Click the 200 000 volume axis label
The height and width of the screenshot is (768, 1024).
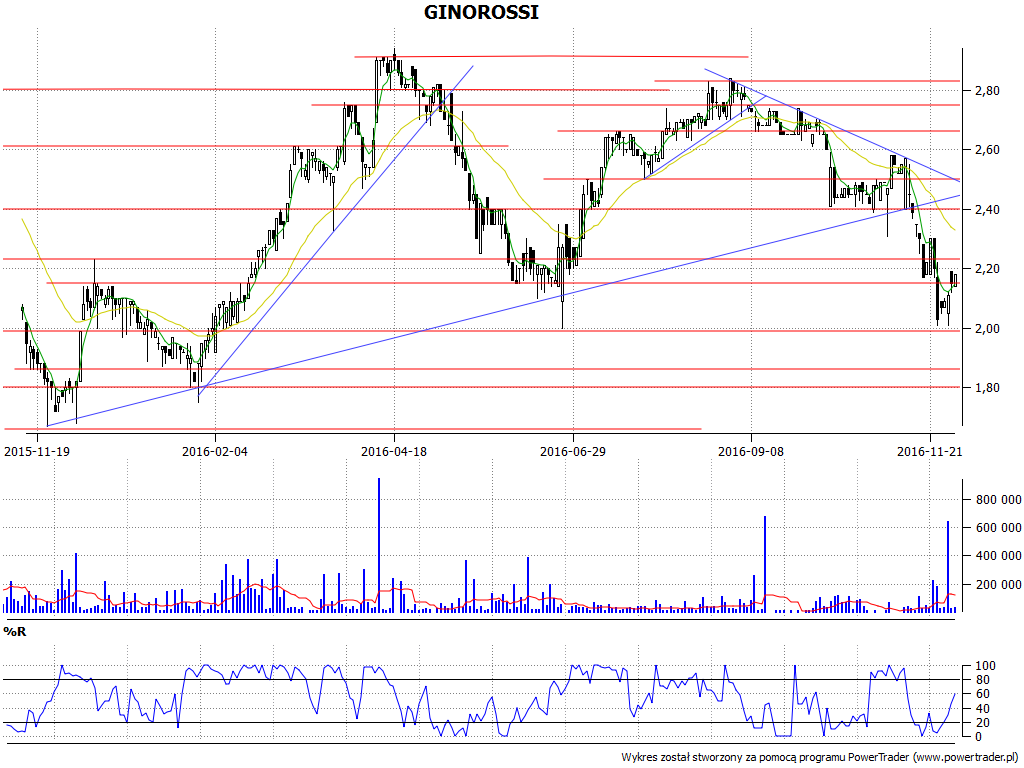point(998,584)
